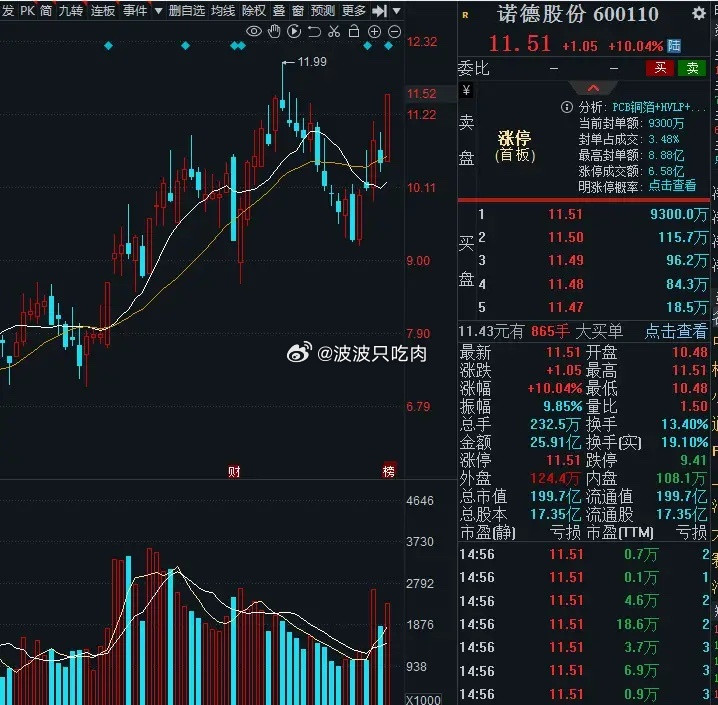Open the PCB铜箔+HVLP analysis link
Screen dimensions: 718x705
pos(659,108)
